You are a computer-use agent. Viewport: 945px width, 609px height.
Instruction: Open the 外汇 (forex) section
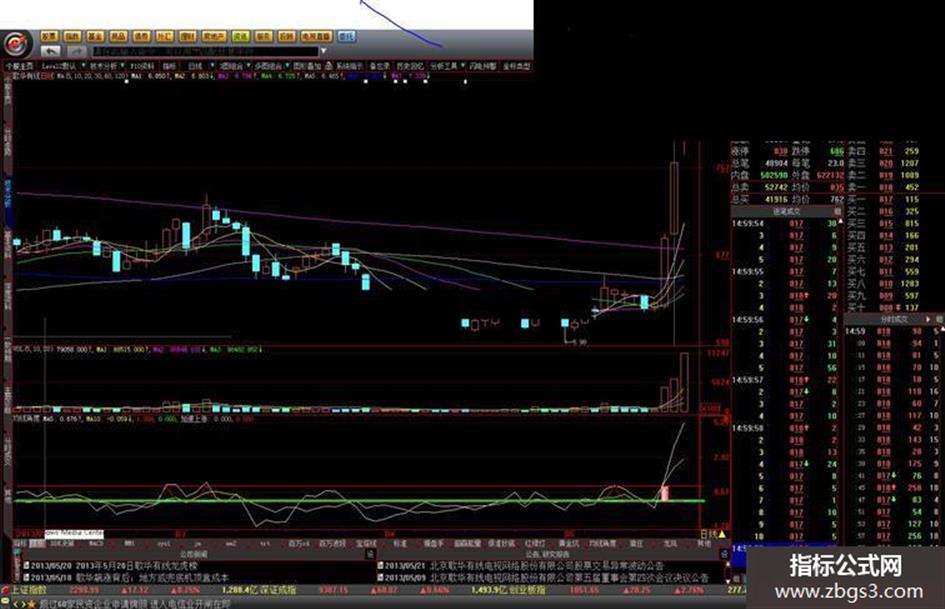[165, 37]
